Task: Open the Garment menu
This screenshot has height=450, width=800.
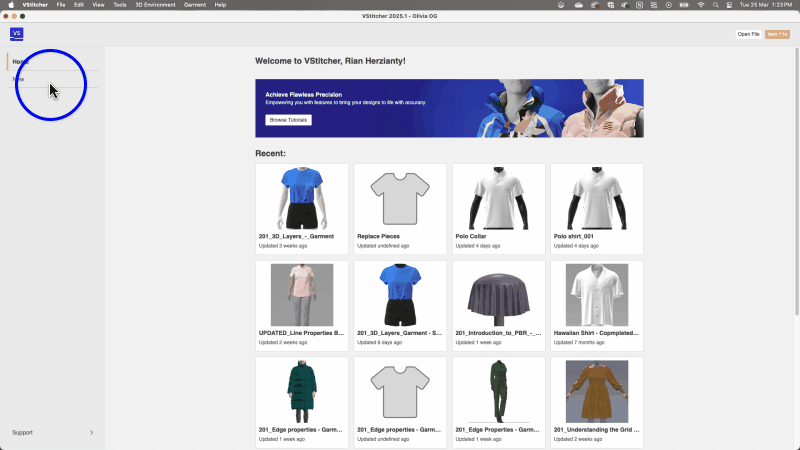Action: [x=195, y=5]
